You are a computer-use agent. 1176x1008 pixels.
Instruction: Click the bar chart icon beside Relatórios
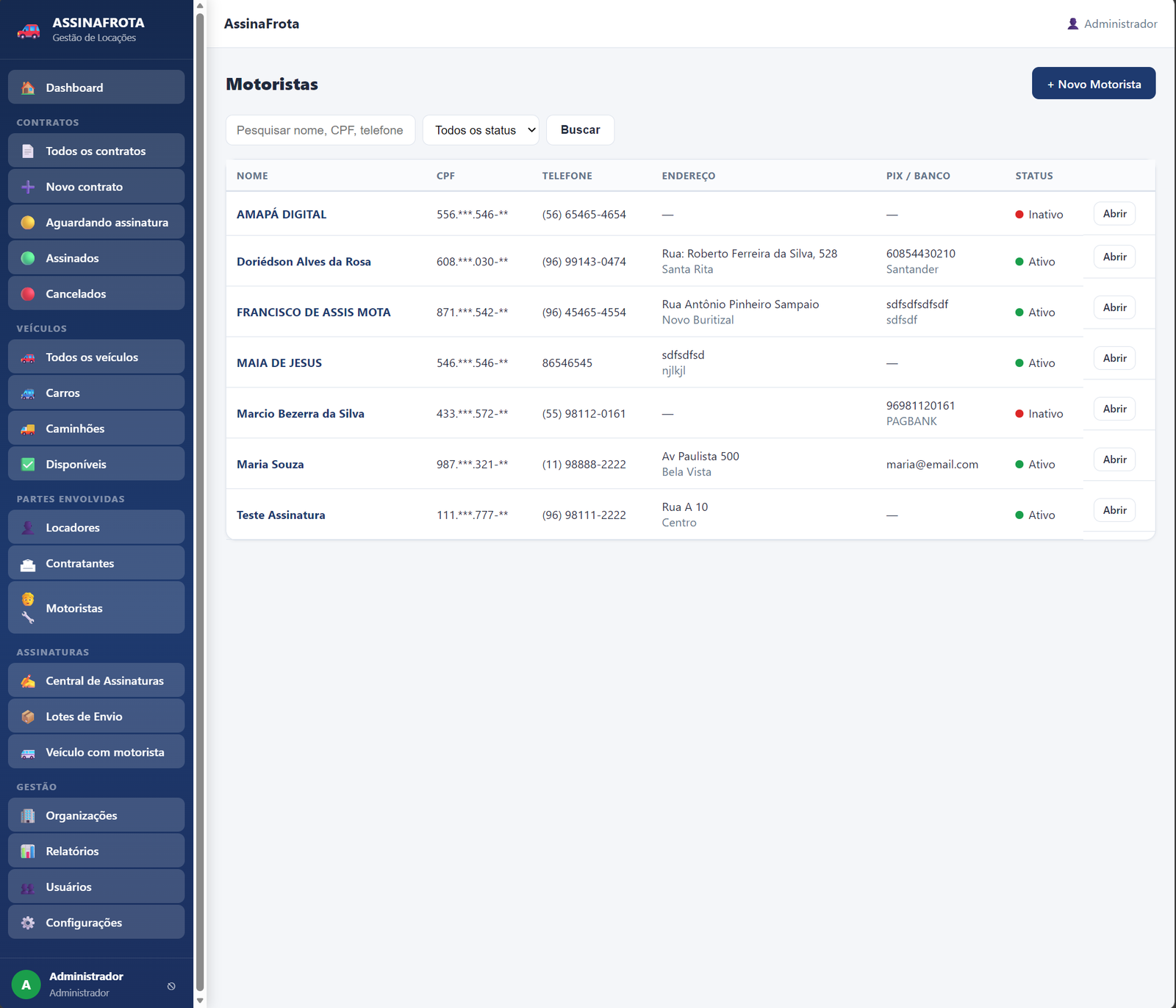pyautogui.click(x=28, y=851)
